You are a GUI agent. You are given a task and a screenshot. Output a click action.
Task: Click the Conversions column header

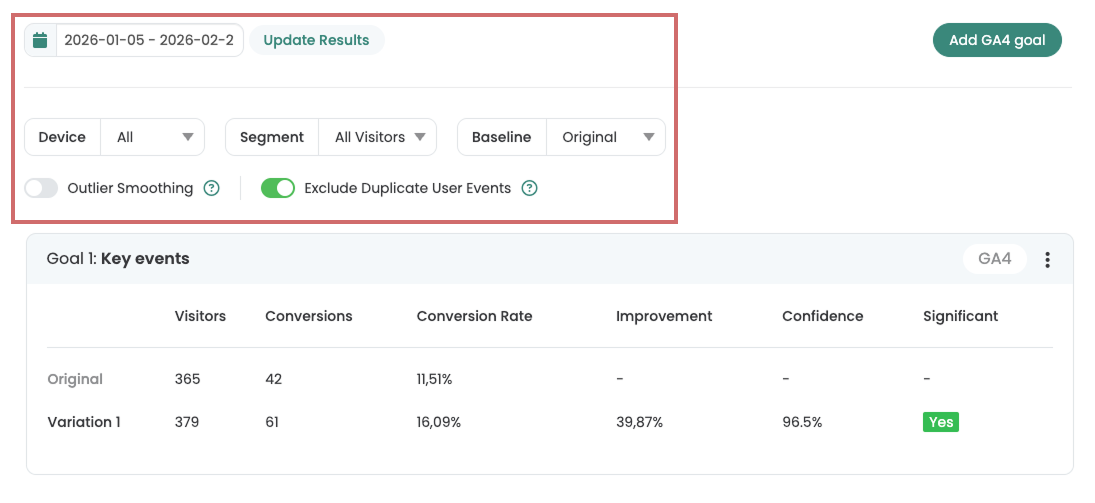coord(309,316)
